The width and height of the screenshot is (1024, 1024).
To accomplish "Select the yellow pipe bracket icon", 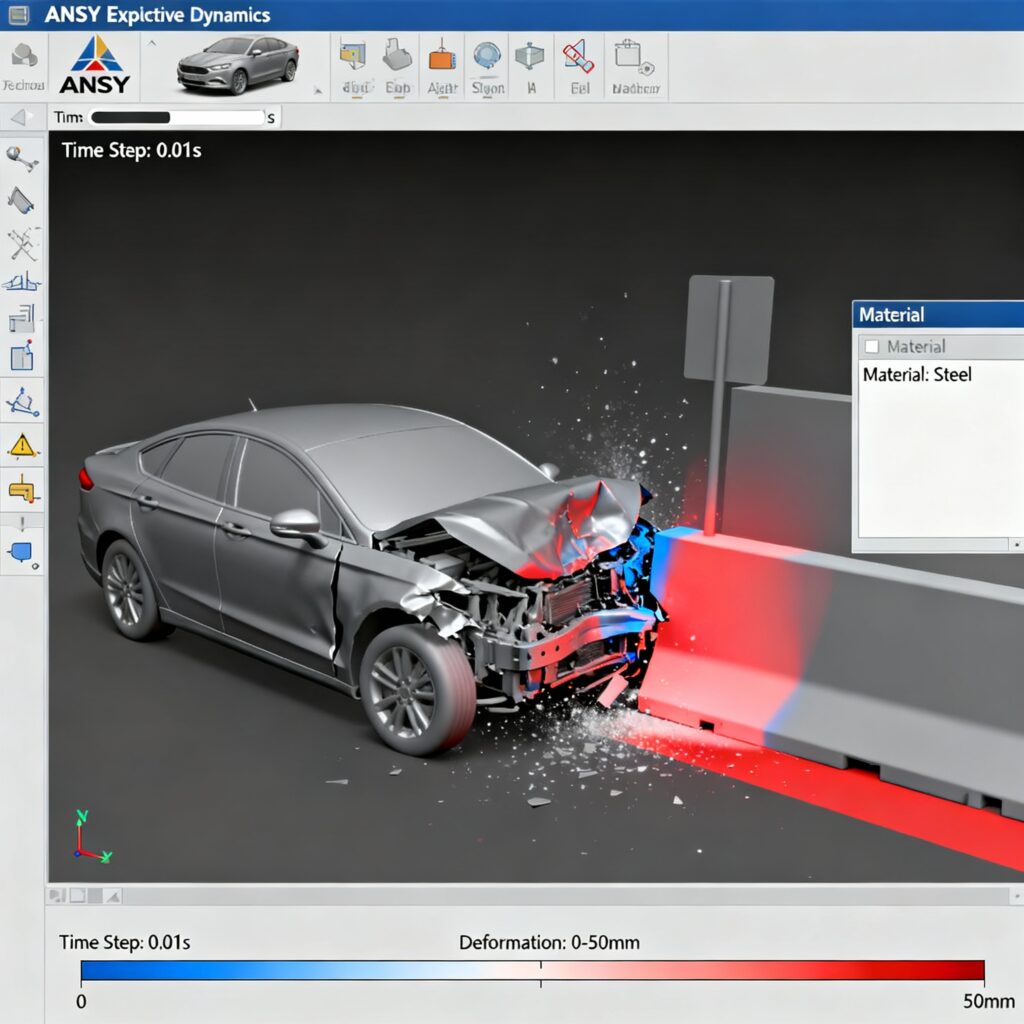I will [22, 490].
